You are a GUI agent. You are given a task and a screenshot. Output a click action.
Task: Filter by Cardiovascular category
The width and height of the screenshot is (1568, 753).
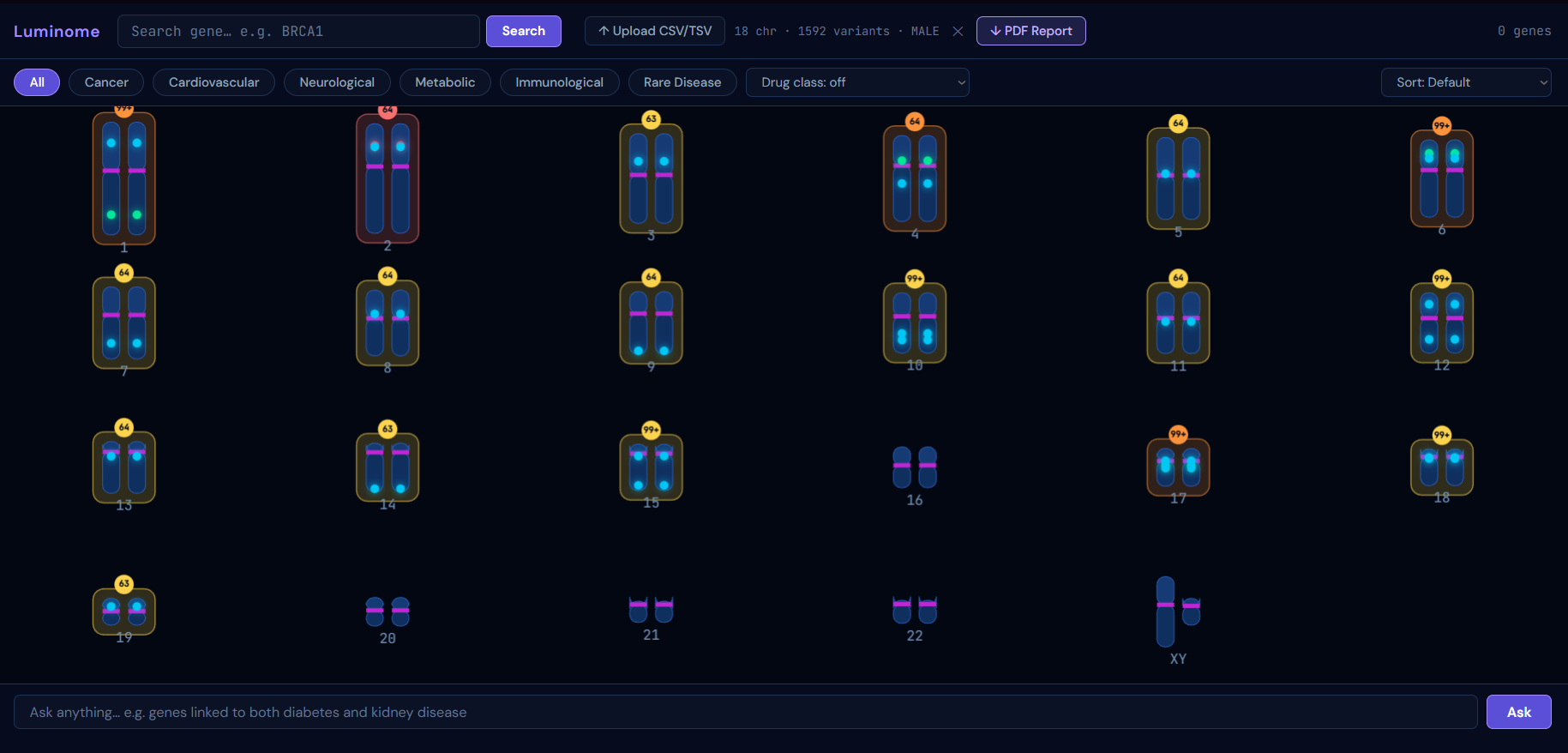213,82
